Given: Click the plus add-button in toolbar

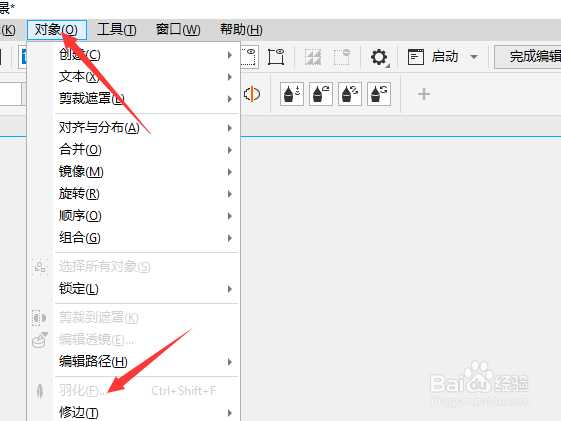Looking at the screenshot, I should click(424, 94).
